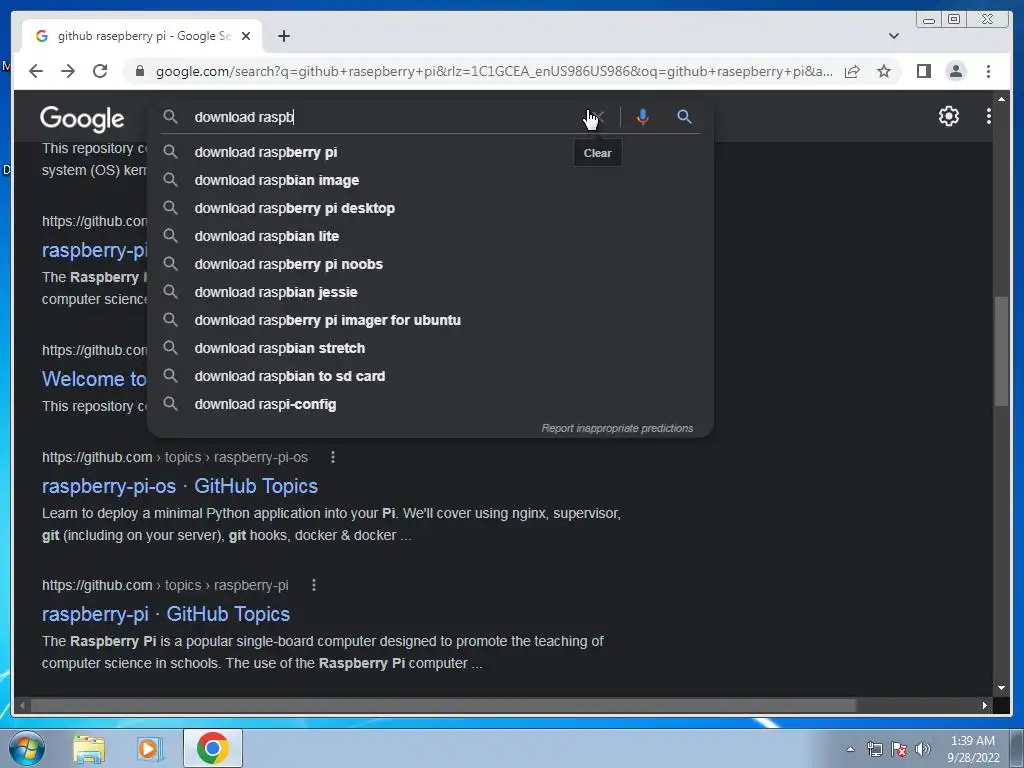Close the github rasepberry pi tab
This screenshot has width=1024, height=768.
pos(246,36)
